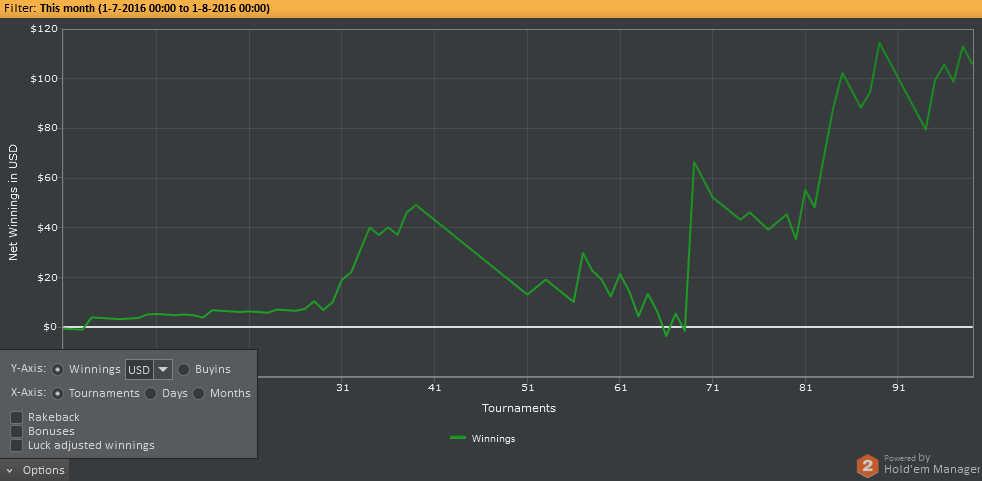Click the peak point near tournament 89
The width and height of the screenshot is (982, 481).
(x=879, y=43)
